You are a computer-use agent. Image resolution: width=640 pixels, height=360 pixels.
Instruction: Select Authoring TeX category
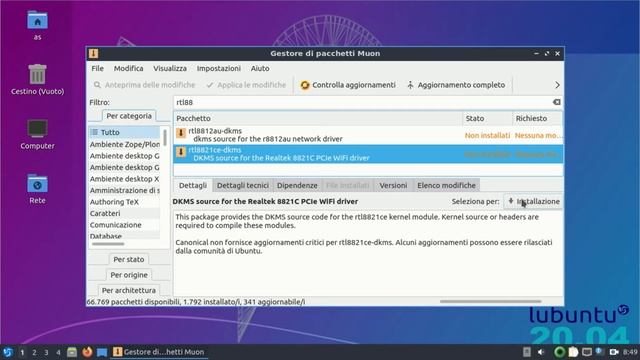tap(124, 202)
